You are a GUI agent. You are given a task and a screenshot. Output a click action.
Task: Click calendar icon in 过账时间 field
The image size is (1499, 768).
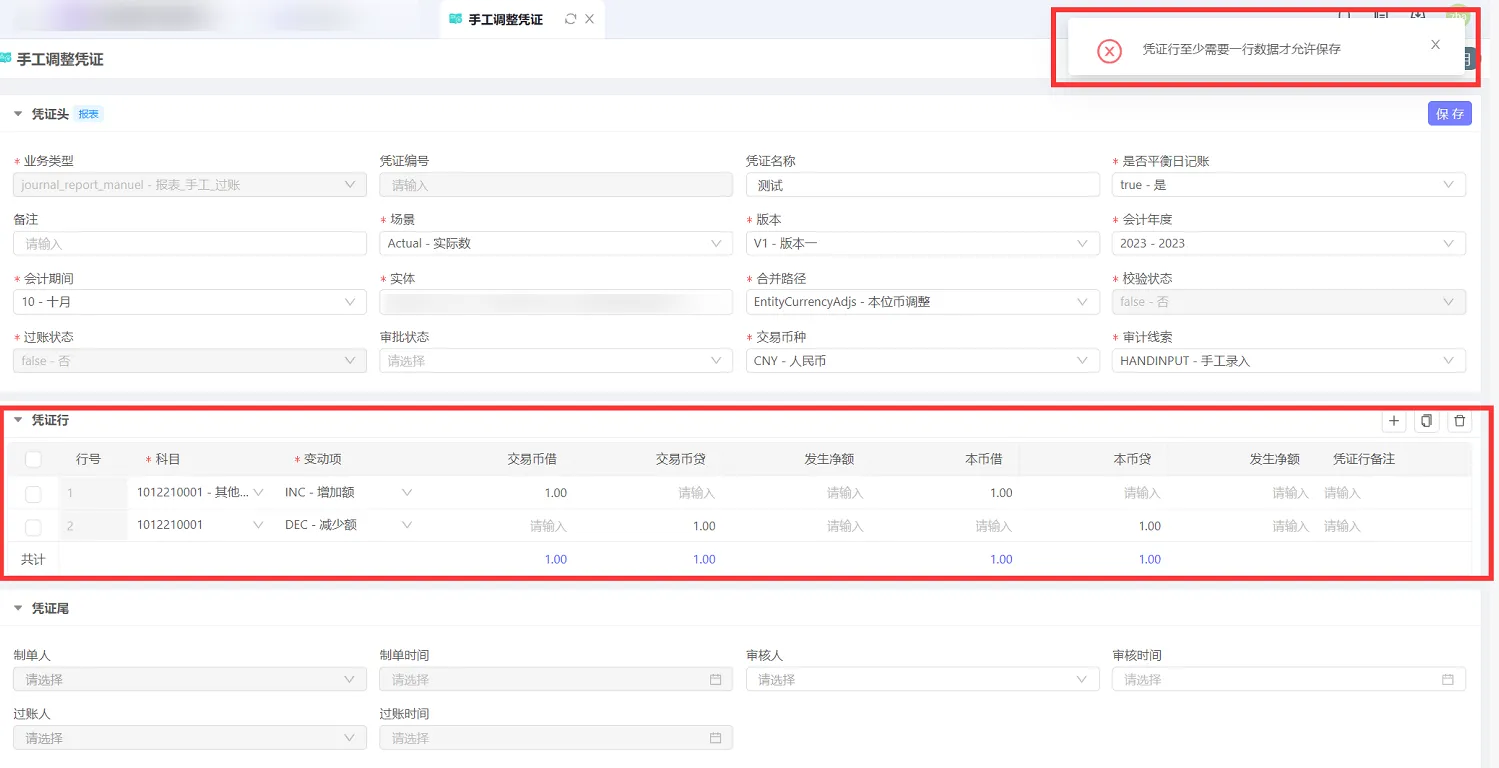[x=715, y=738]
